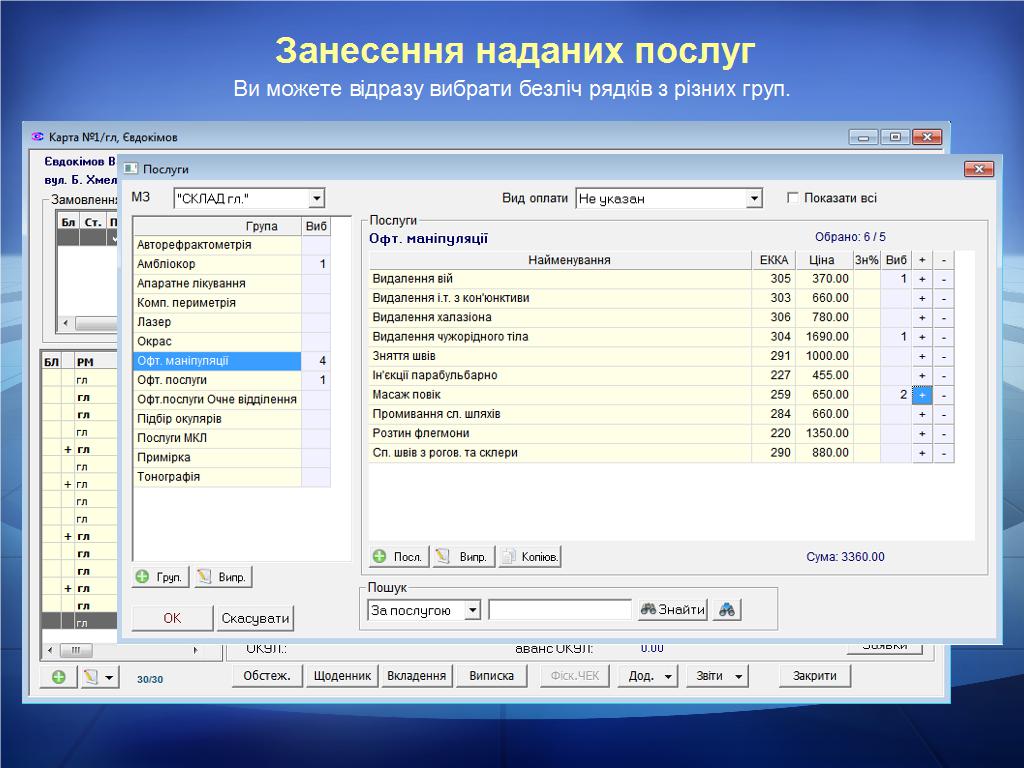Click the search text input field
The height and width of the screenshot is (768, 1024).
click(x=560, y=610)
